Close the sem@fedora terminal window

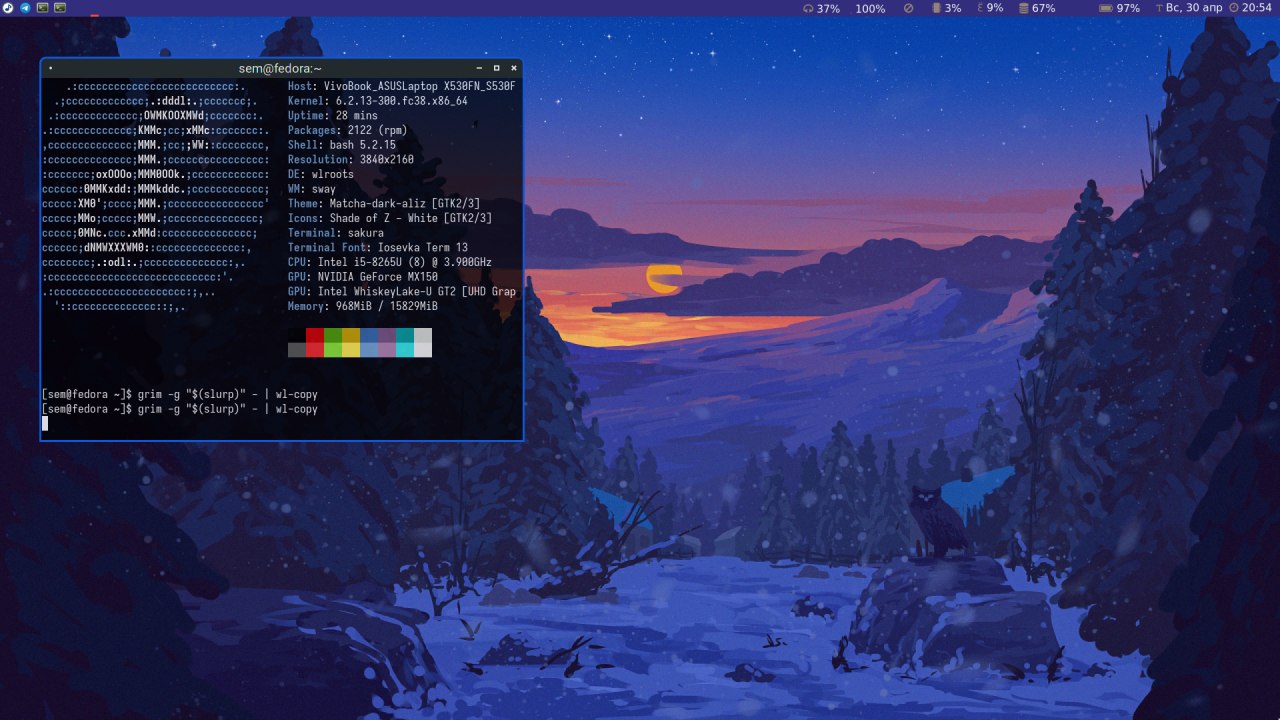pyautogui.click(x=514, y=68)
